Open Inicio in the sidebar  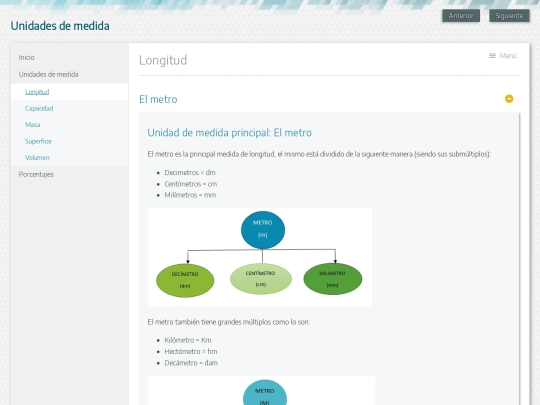coord(27,58)
